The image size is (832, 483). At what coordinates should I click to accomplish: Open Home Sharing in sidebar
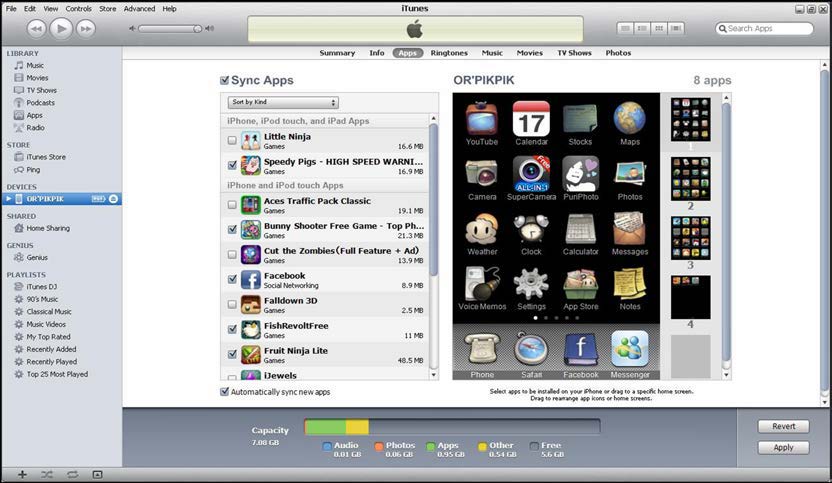click(x=48, y=228)
